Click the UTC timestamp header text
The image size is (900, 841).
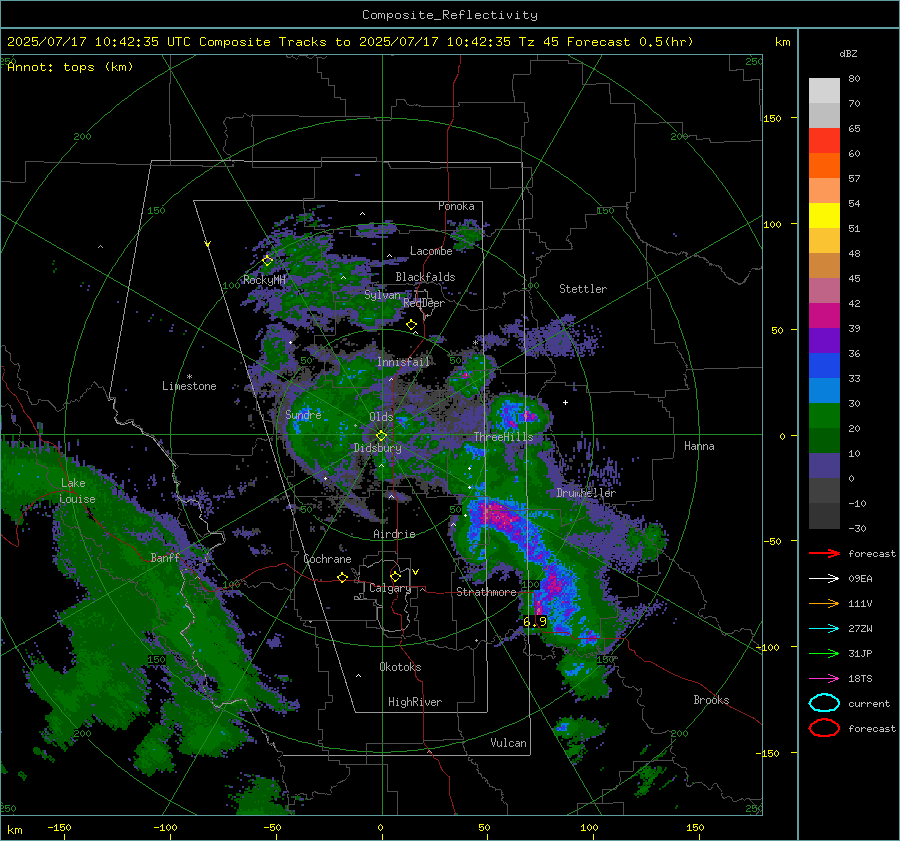point(99,42)
